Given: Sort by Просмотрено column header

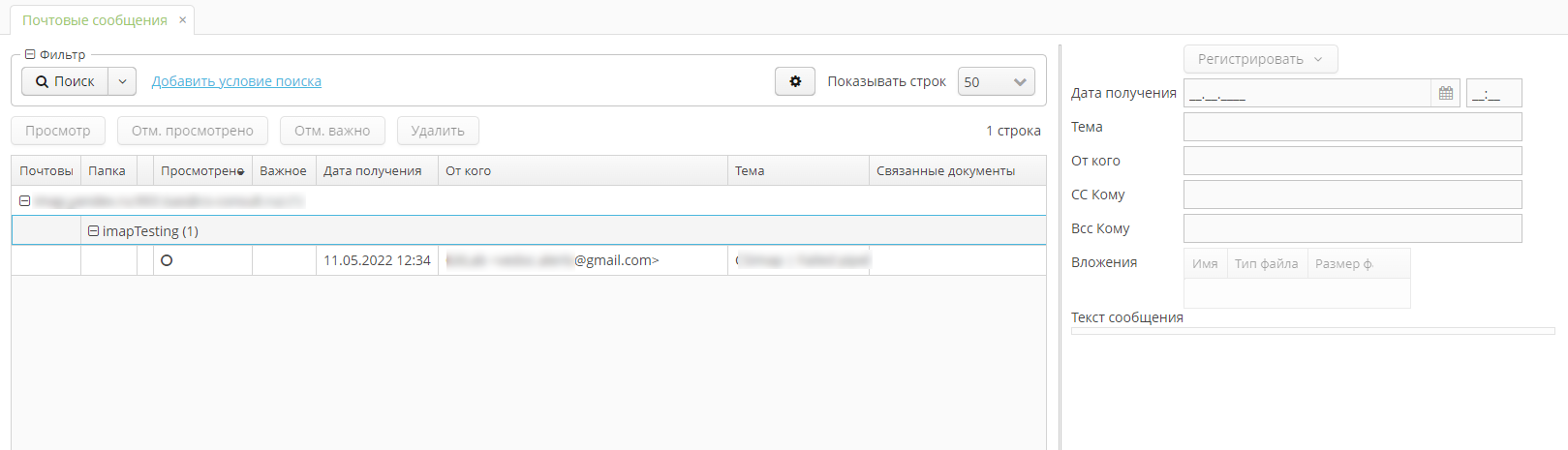Looking at the screenshot, I should 202,170.
